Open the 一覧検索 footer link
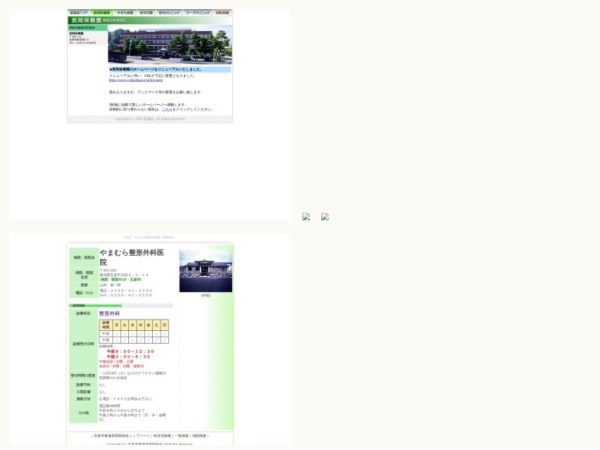Image resolution: width=600 pixels, height=450 pixels. (x=181, y=436)
